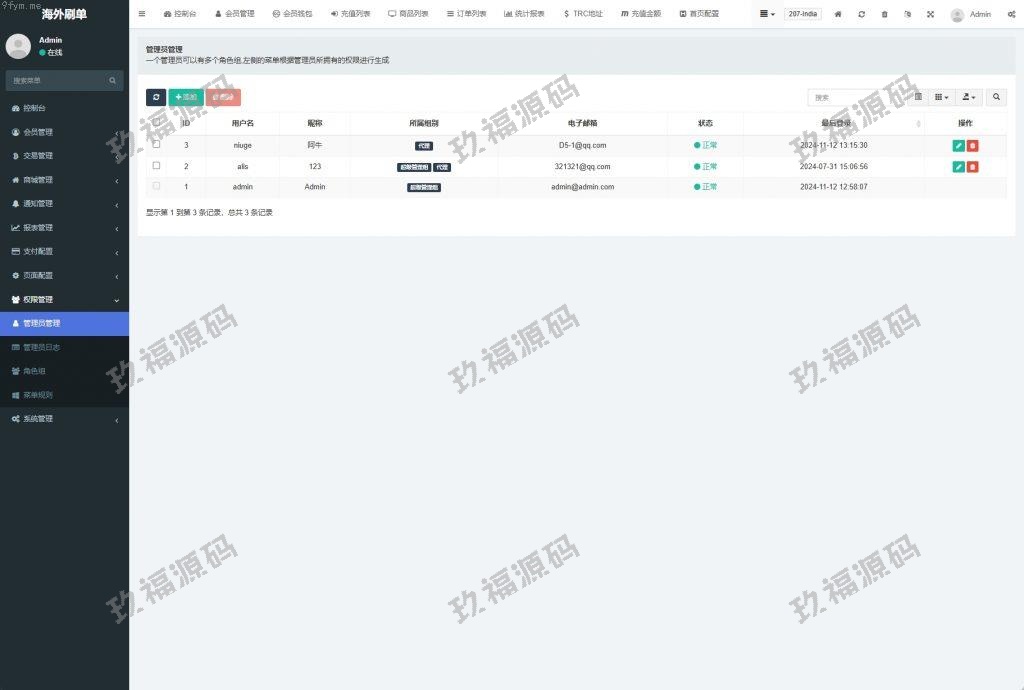Screen dimensions: 1024x690
Task: Click the green edit icon for niuge
Action: click(x=958, y=145)
